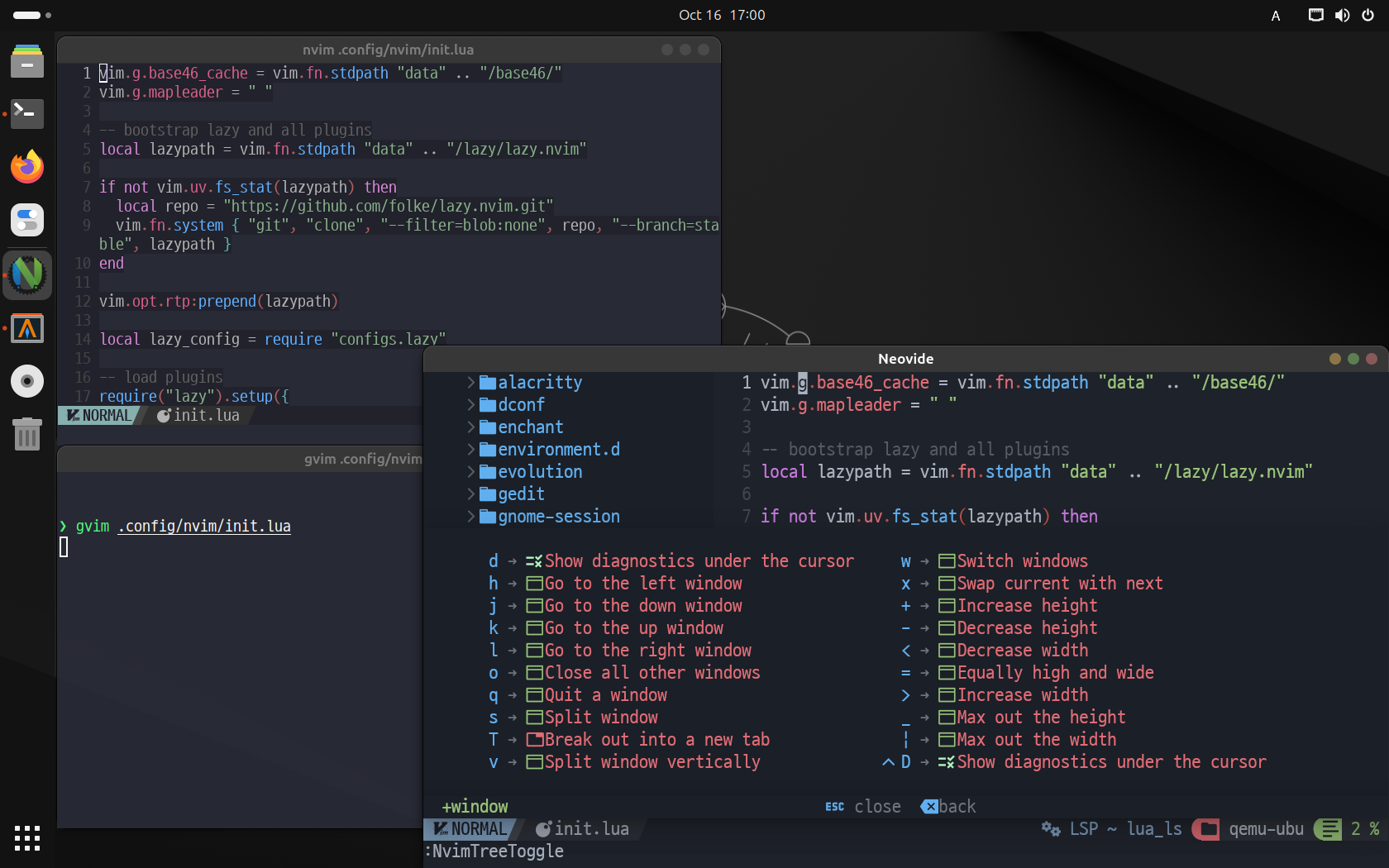The width and height of the screenshot is (1389, 868).
Task: Expand the gnome-session folder chevron
Action: (x=471, y=516)
